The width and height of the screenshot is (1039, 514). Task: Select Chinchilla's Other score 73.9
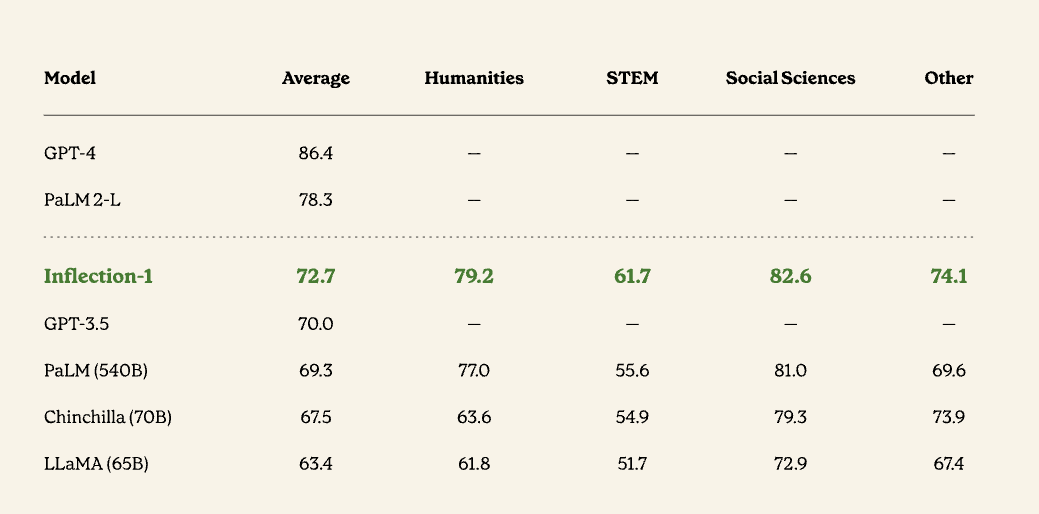point(948,417)
